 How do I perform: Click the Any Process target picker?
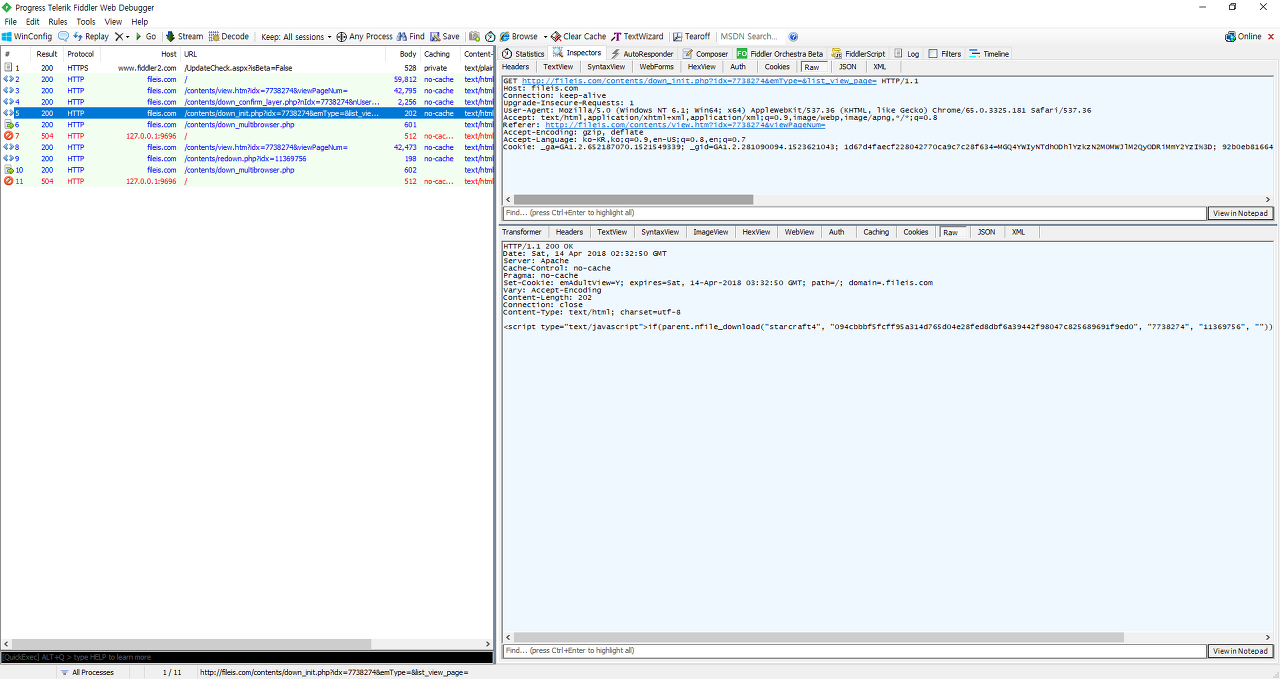364,36
